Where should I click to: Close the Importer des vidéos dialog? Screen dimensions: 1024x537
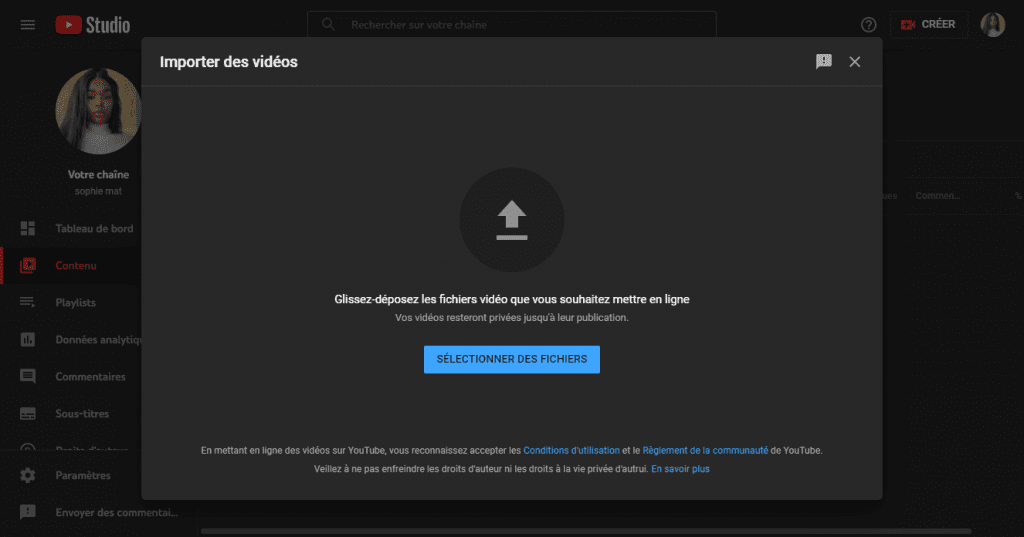[854, 61]
